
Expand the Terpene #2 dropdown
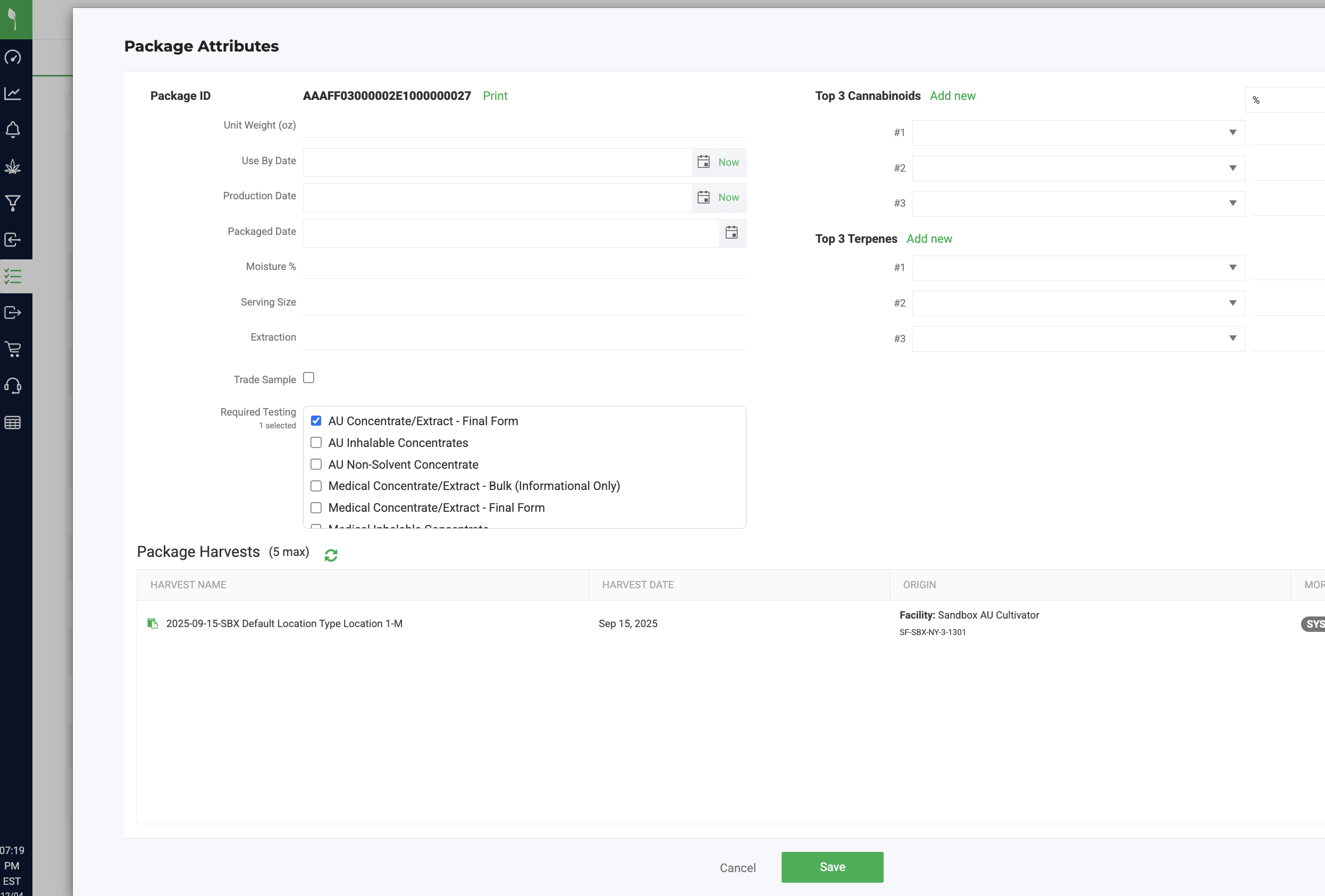coord(1078,303)
